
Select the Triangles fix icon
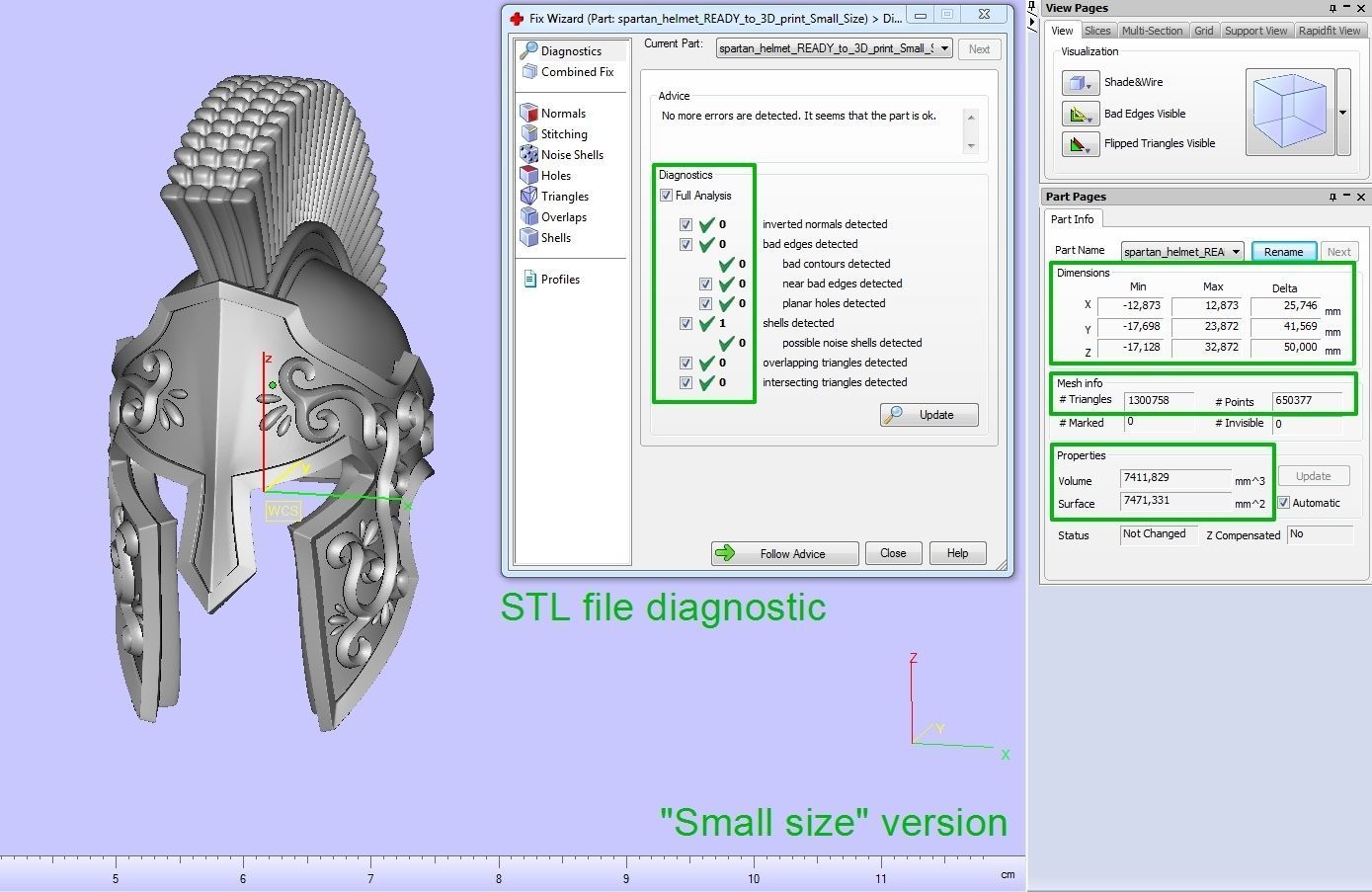[529, 196]
